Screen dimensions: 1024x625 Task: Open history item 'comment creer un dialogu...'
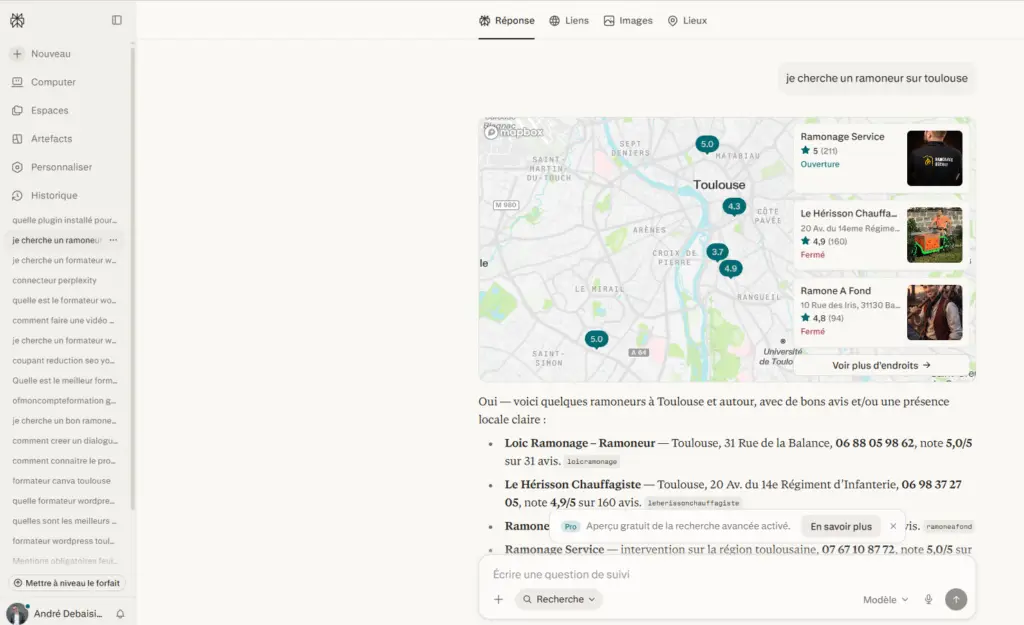point(65,441)
